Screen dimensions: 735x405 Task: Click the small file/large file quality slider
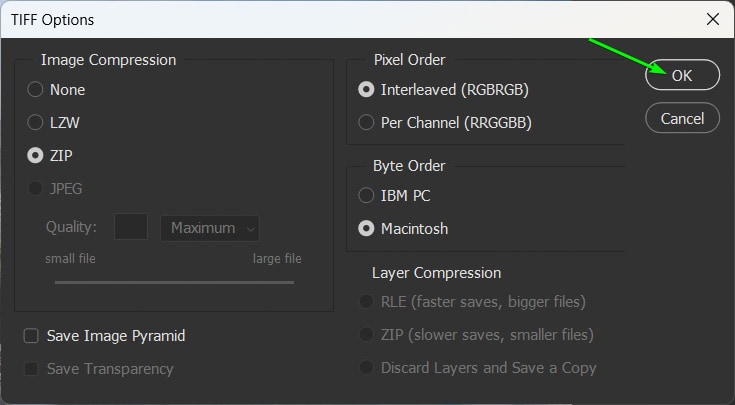pyautogui.click(x=174, y=282)
